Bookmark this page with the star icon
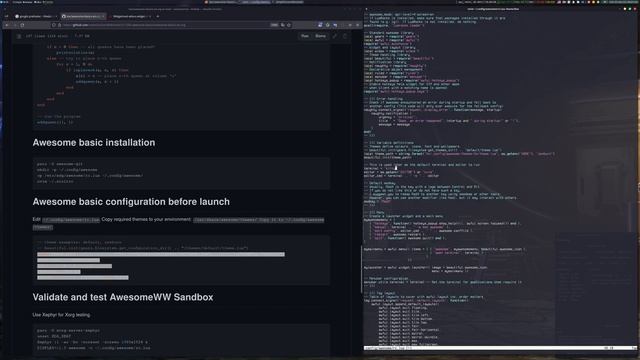Viewport: 640px width, 360px height. pos(289,25)
